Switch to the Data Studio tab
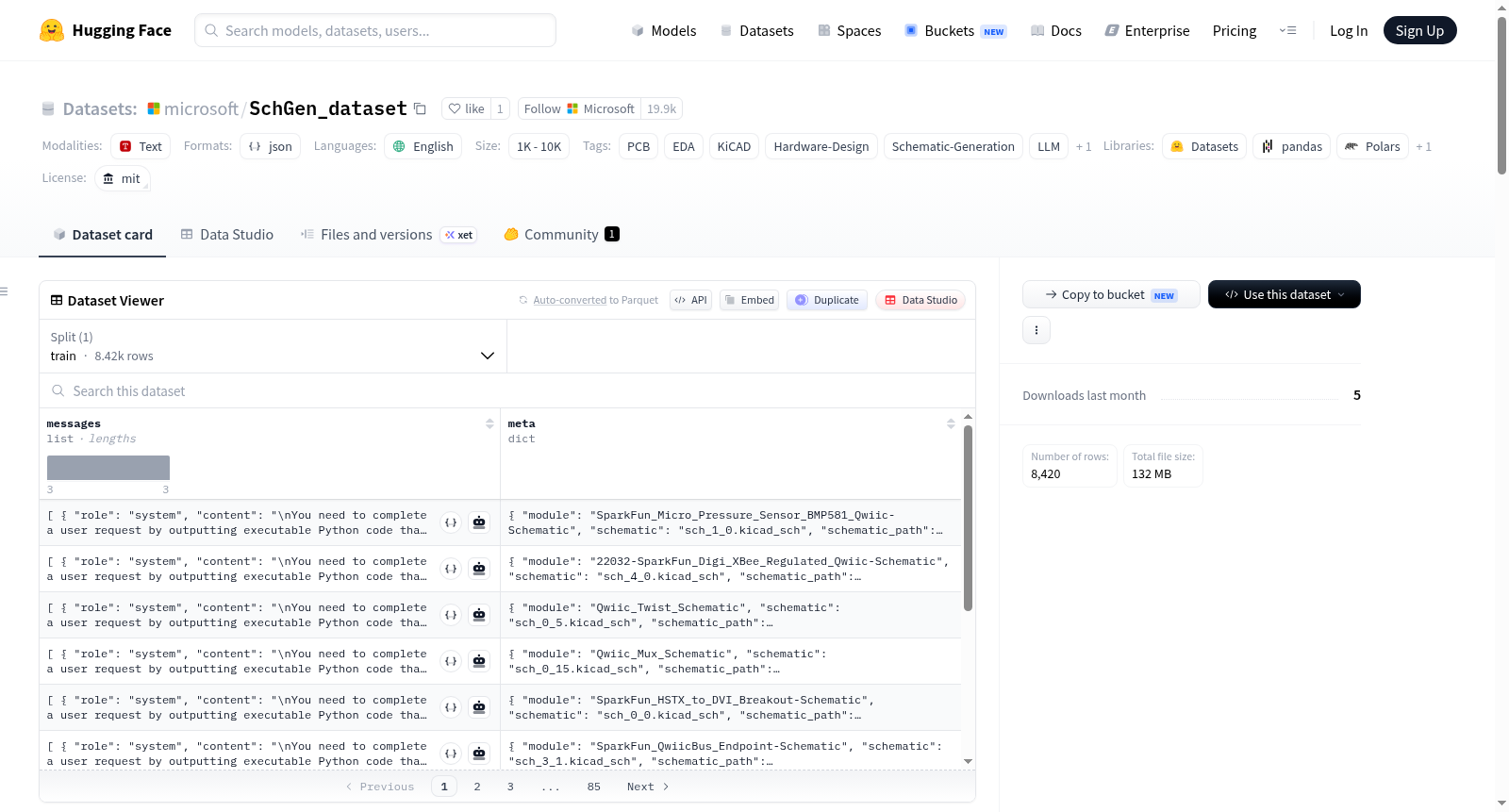Screen dimensions: 1509x812 [227, 234]
